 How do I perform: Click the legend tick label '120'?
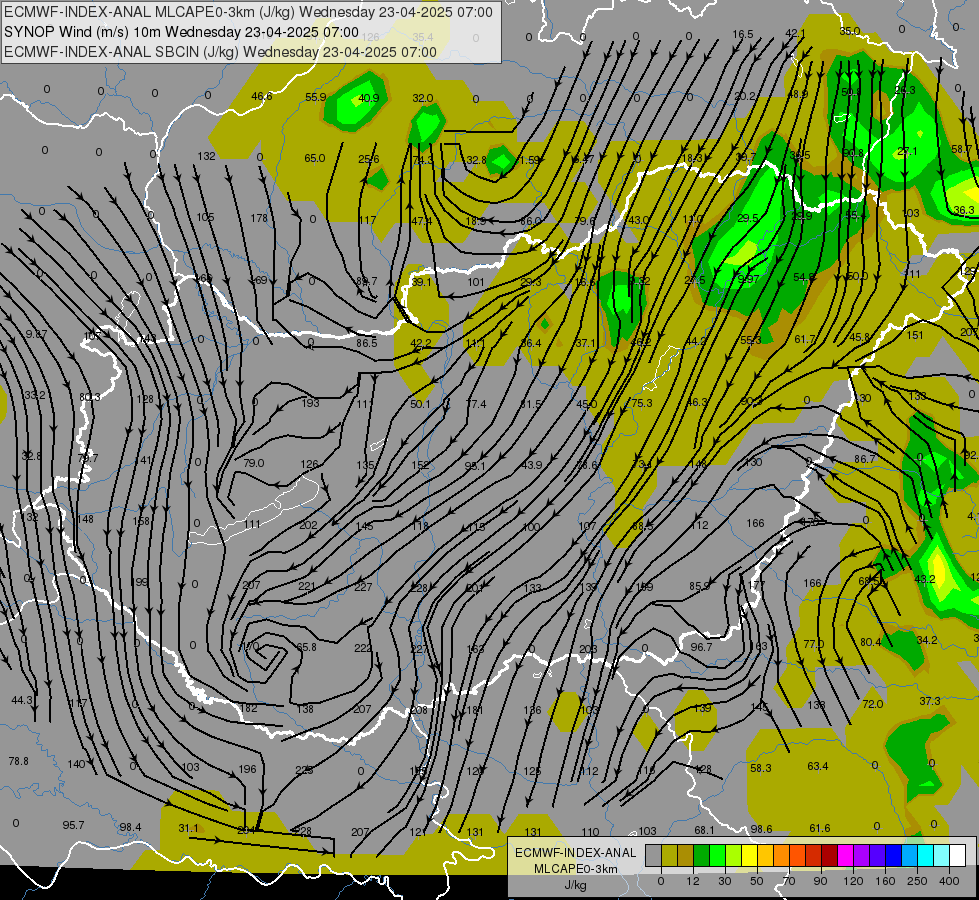(x=853, y=881)
